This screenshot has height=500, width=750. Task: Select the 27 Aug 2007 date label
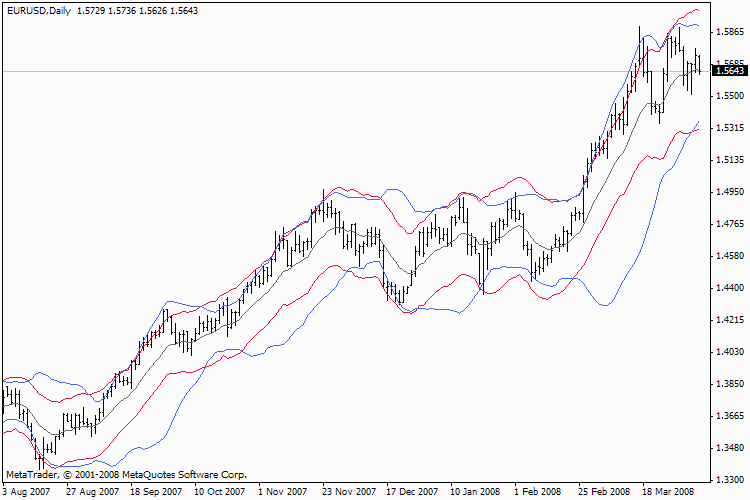coord(92,491)
